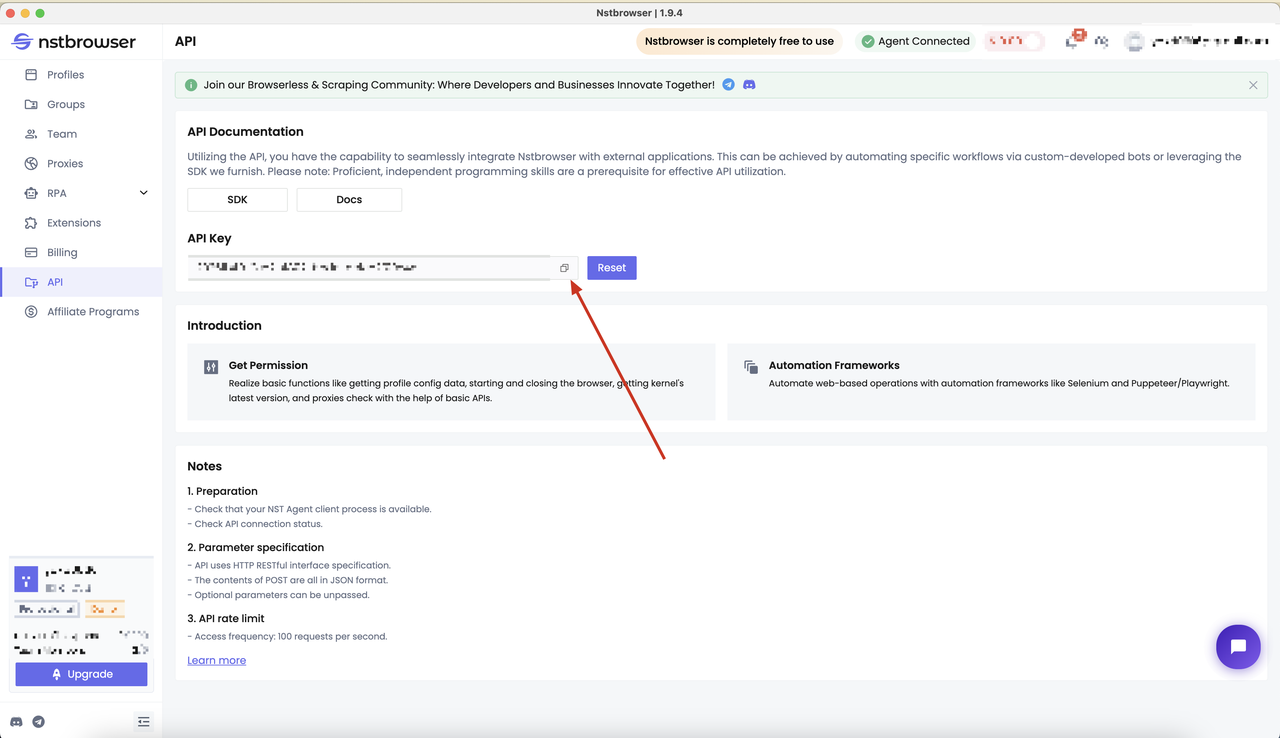Click the '3. API rate limit' note title
1280x738 pixels.
pyautogui.click(x=225, y=619)
